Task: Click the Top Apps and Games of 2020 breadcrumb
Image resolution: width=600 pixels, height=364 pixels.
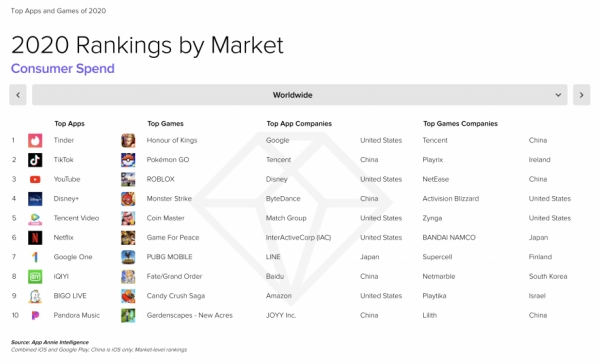Action: 58,11
